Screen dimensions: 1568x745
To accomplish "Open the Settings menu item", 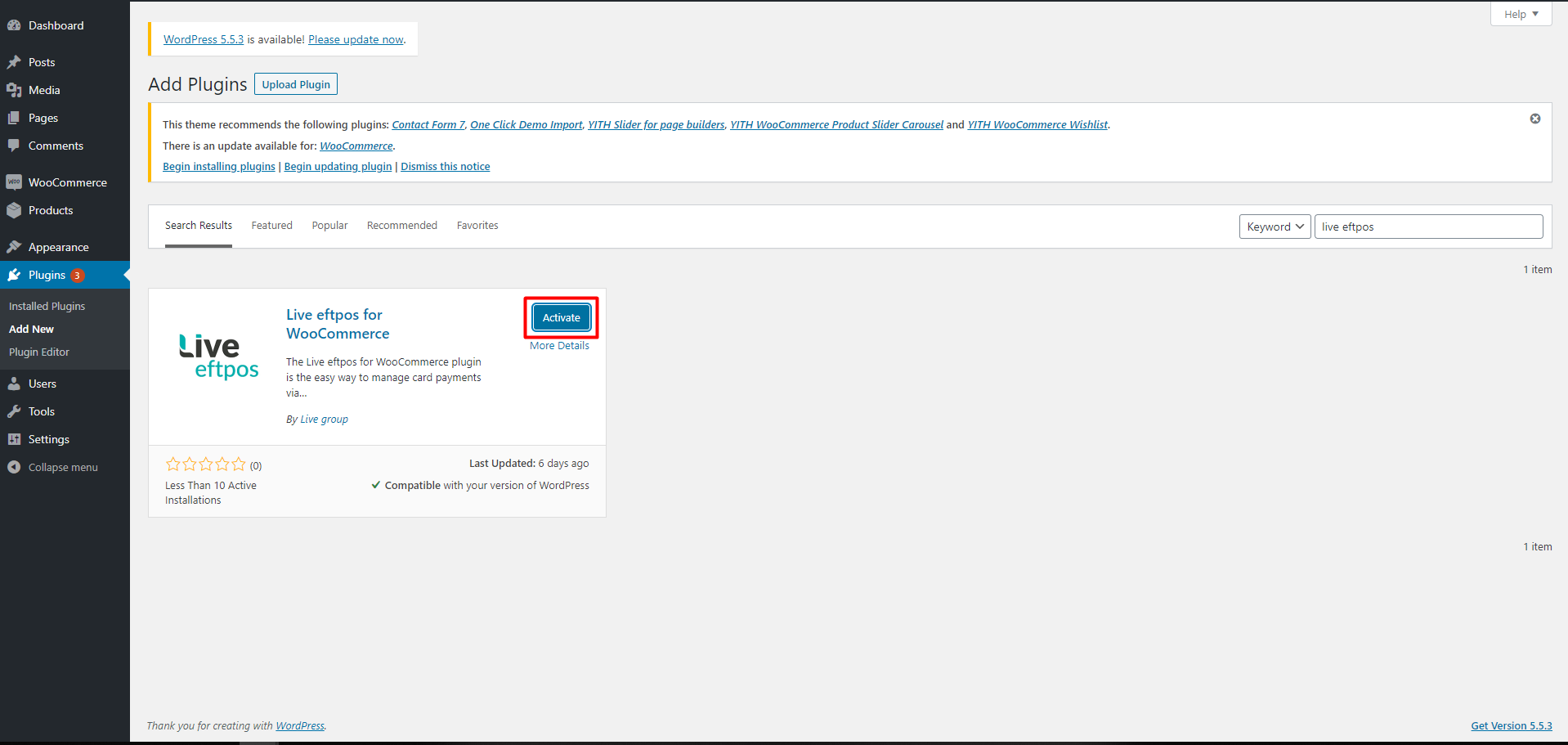I will click(65, 439).
